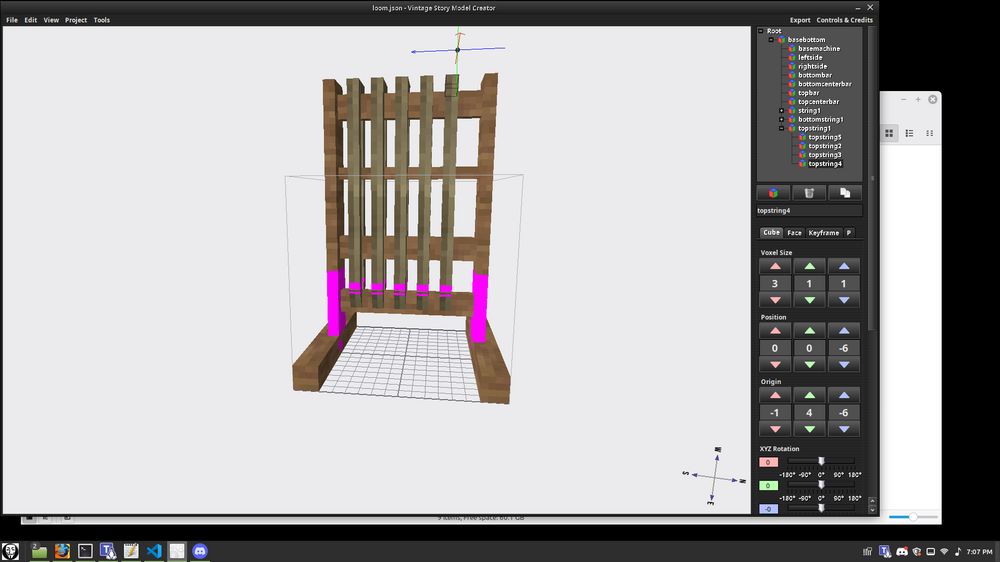Open Controls & Credits

844,20
